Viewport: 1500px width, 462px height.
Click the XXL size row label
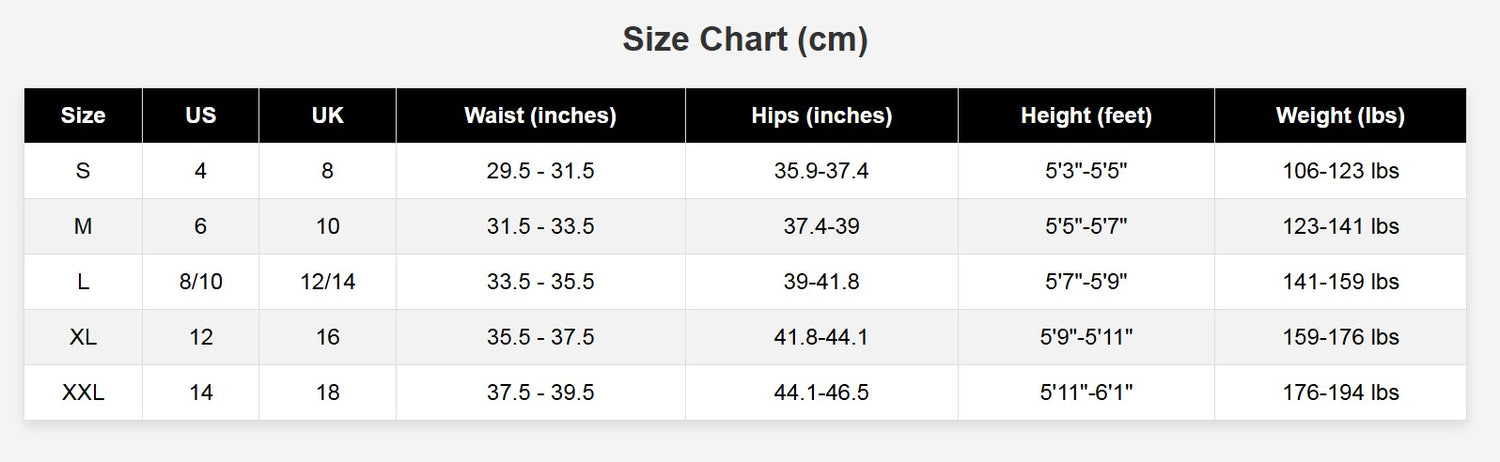pyautogui.click(x=83, y=393)
